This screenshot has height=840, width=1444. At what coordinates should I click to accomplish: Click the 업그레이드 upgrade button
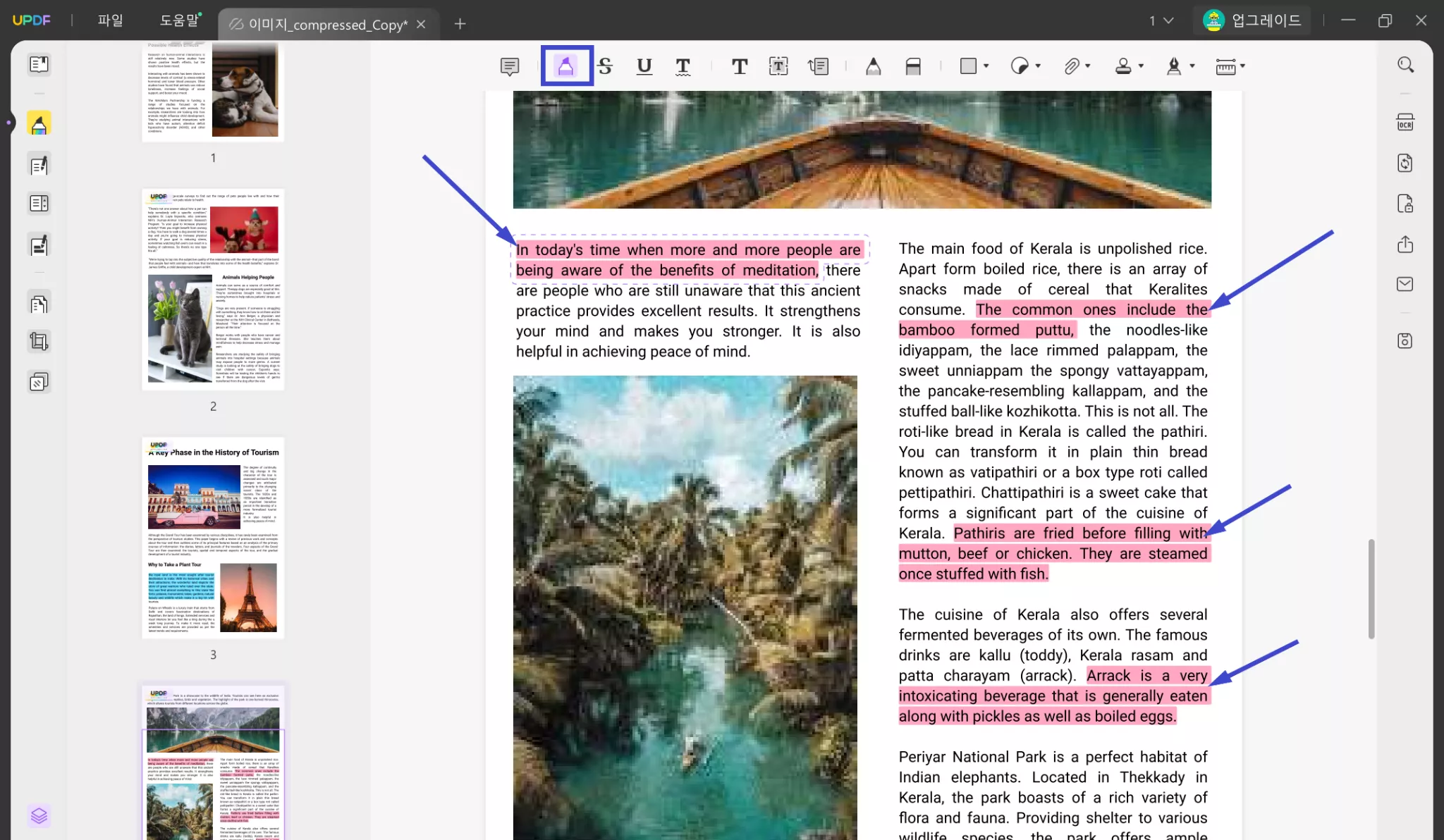(1252, 20)
